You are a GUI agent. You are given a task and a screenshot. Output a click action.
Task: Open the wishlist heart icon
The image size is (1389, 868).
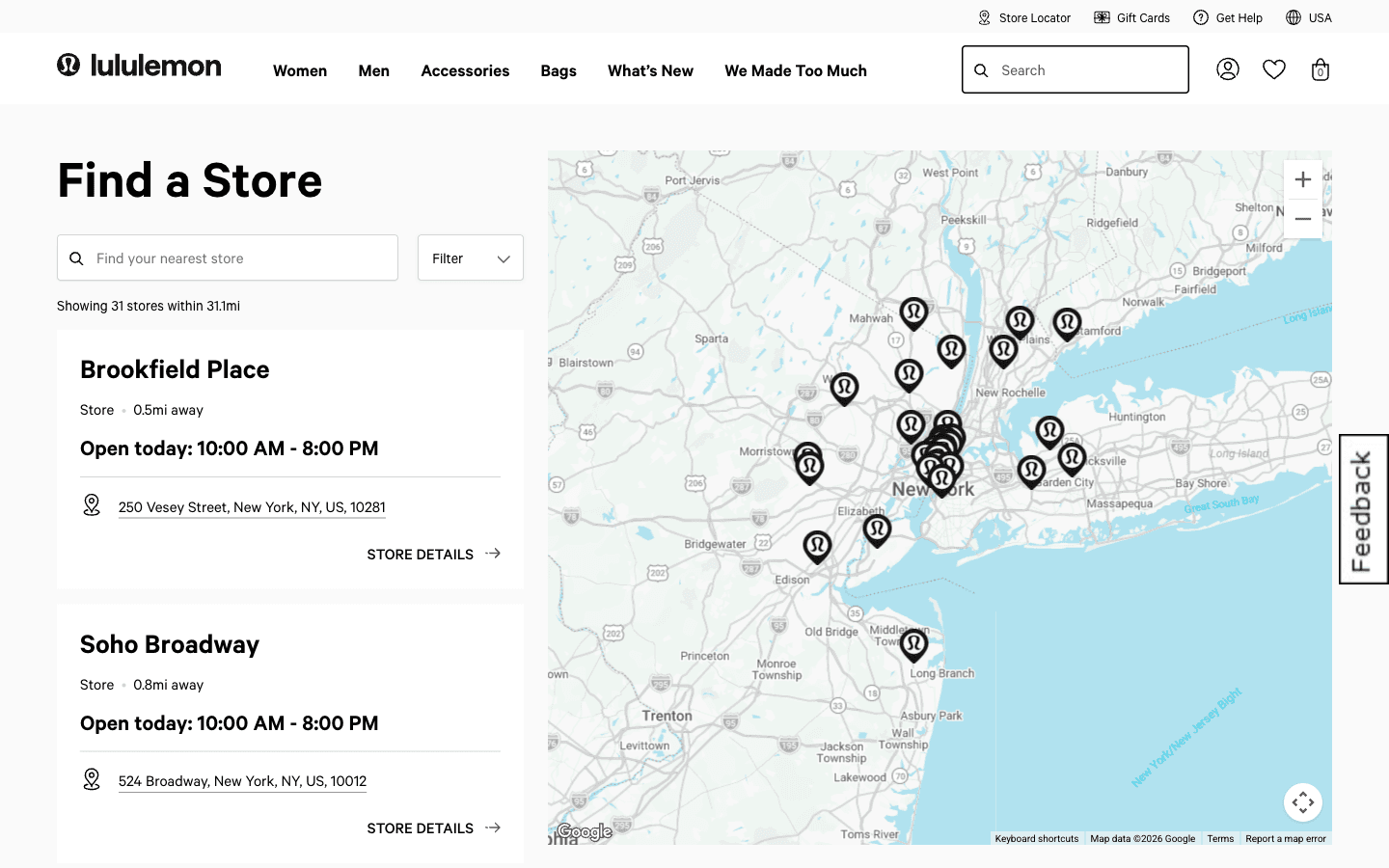pos(1273,68)
